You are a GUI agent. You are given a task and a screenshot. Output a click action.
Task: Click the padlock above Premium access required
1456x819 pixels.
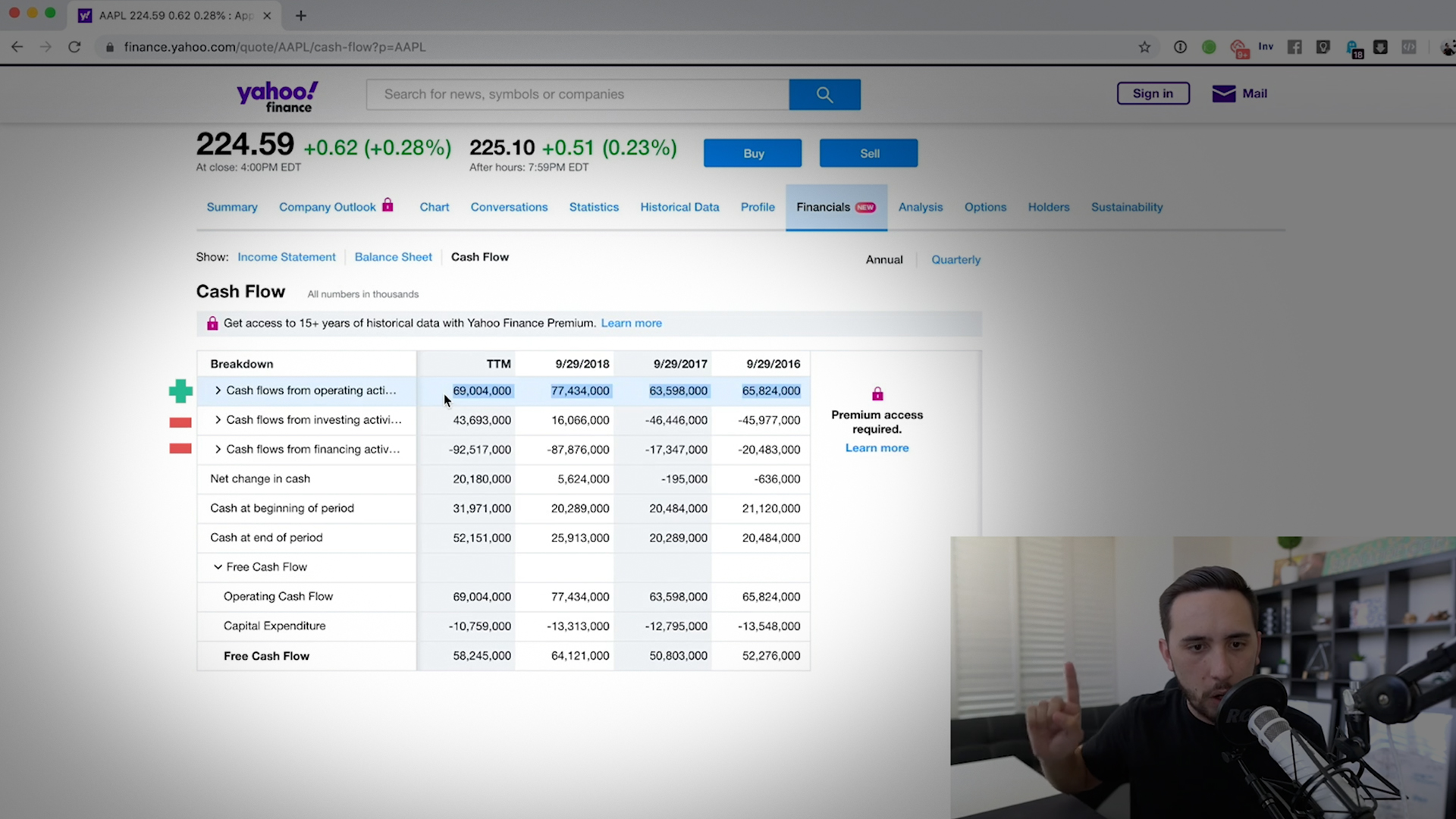(877, 394)
